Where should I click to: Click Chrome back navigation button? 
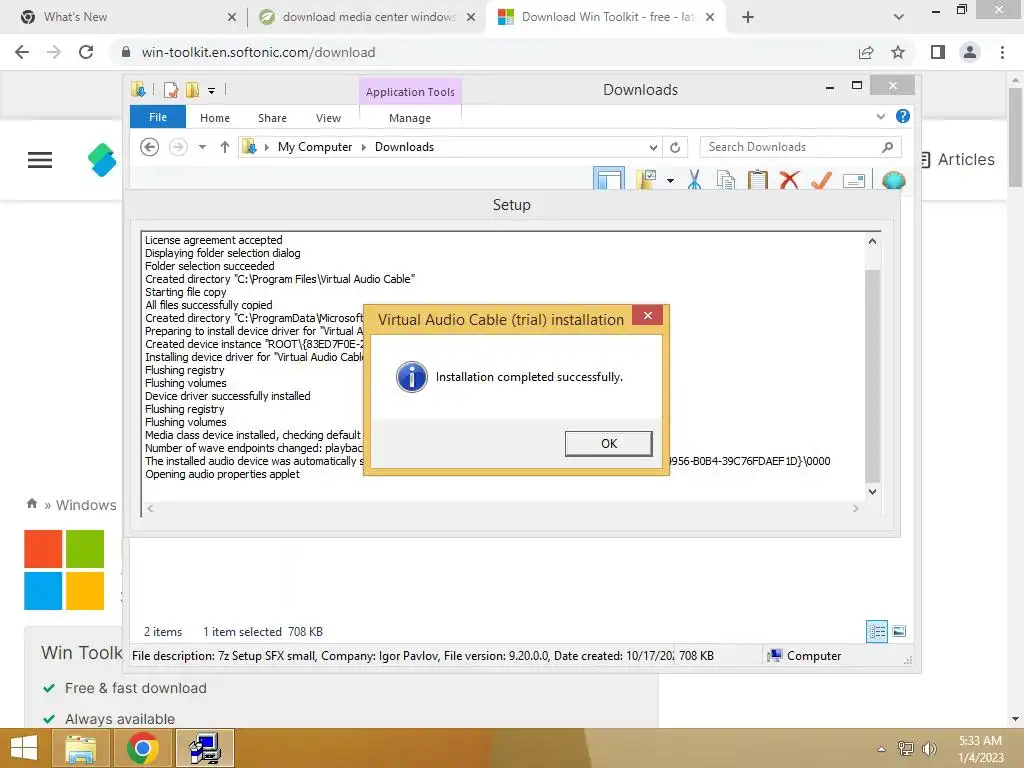click(22, 52)
